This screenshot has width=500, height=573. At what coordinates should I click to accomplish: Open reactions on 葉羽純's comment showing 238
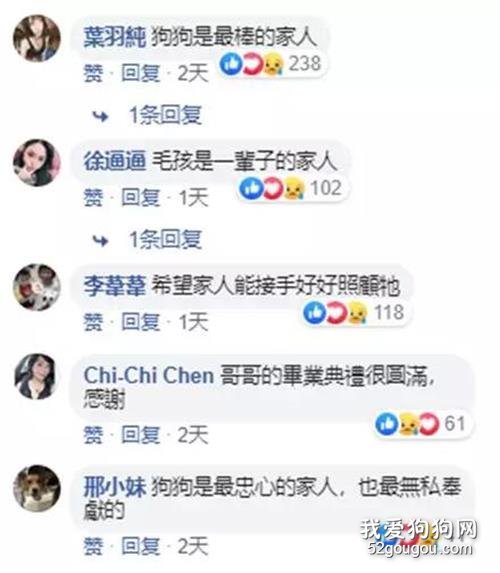click(271, 64)
